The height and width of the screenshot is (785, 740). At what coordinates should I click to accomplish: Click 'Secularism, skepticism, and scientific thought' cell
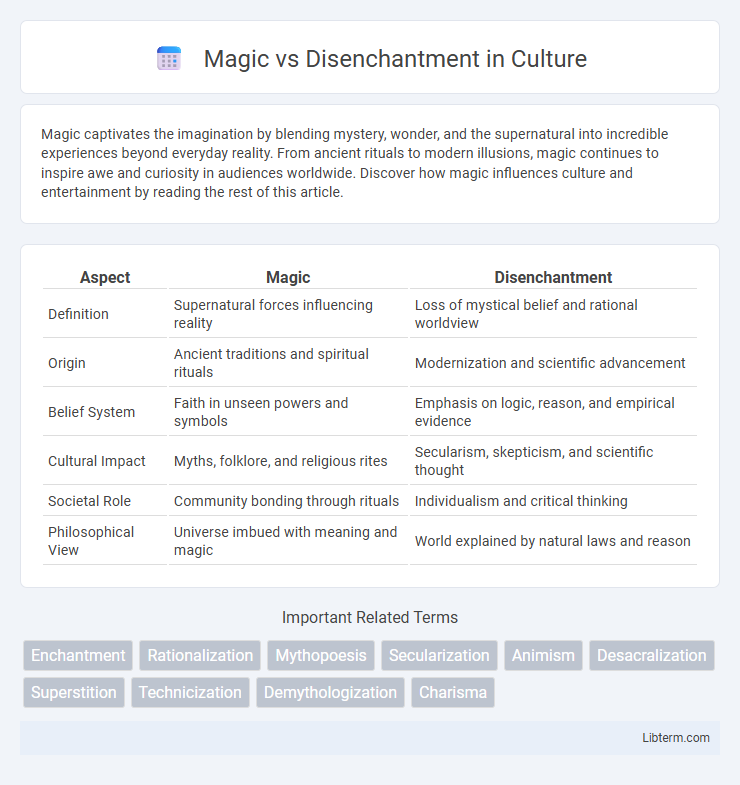(x=553, y=461)
